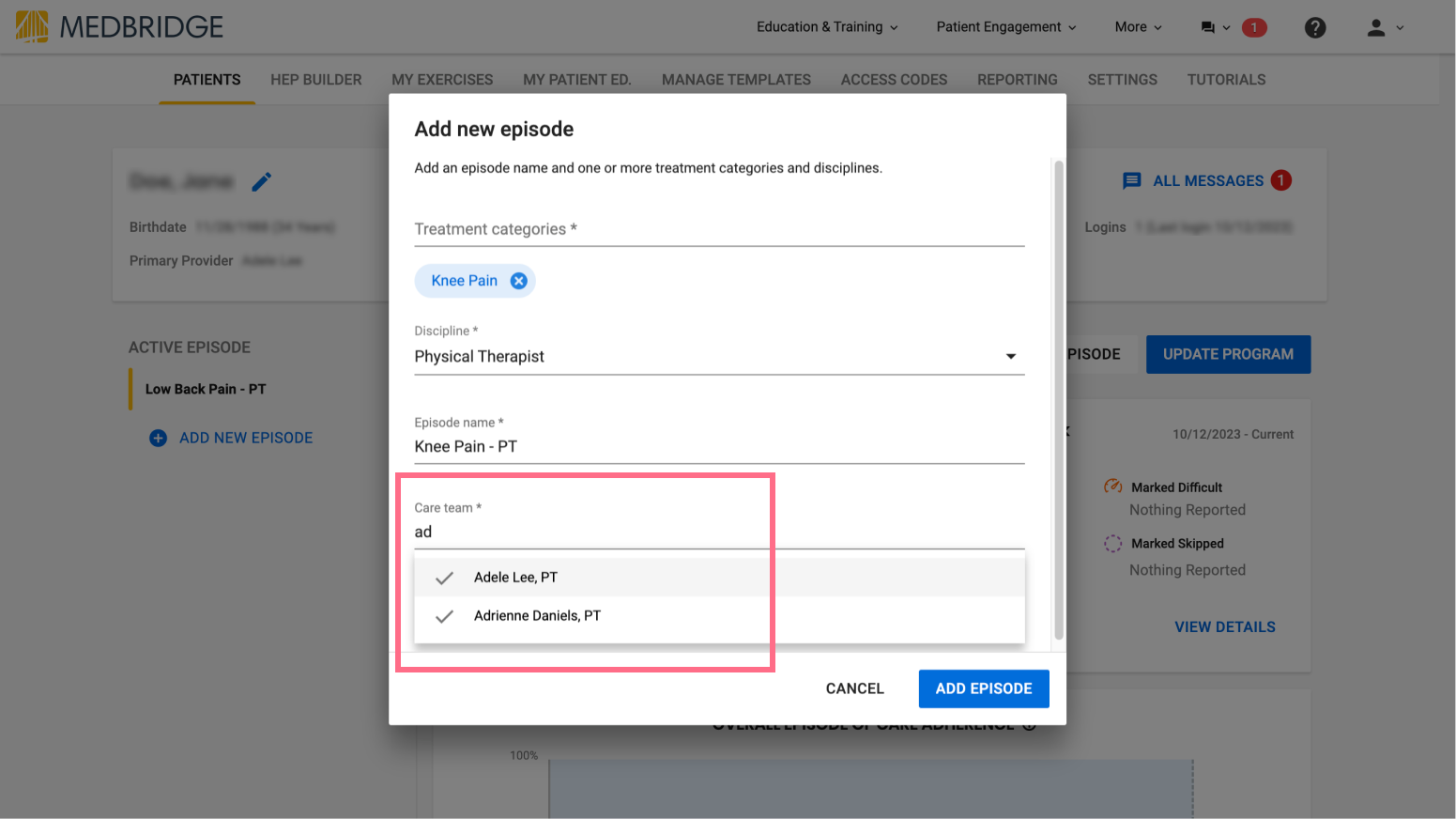Screen dimensions: 1456x819
Task: Remove Knee Pain chip with X icon
Action: (518, 281)
